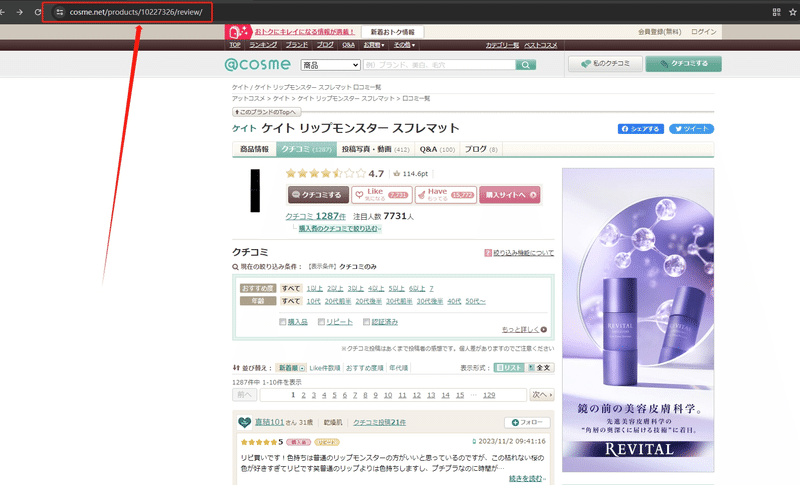The width and height of the screenshot is (800, 485).
Task: Expand もっと詳しく filter options
Action: (x=524, y=329)
